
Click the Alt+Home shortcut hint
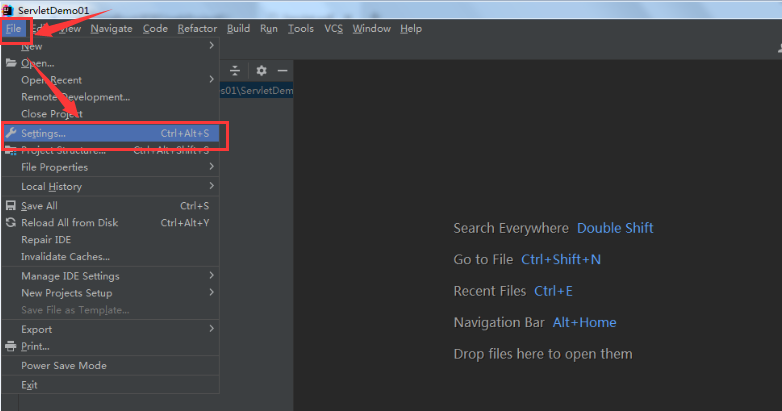[x=584, y=322]
